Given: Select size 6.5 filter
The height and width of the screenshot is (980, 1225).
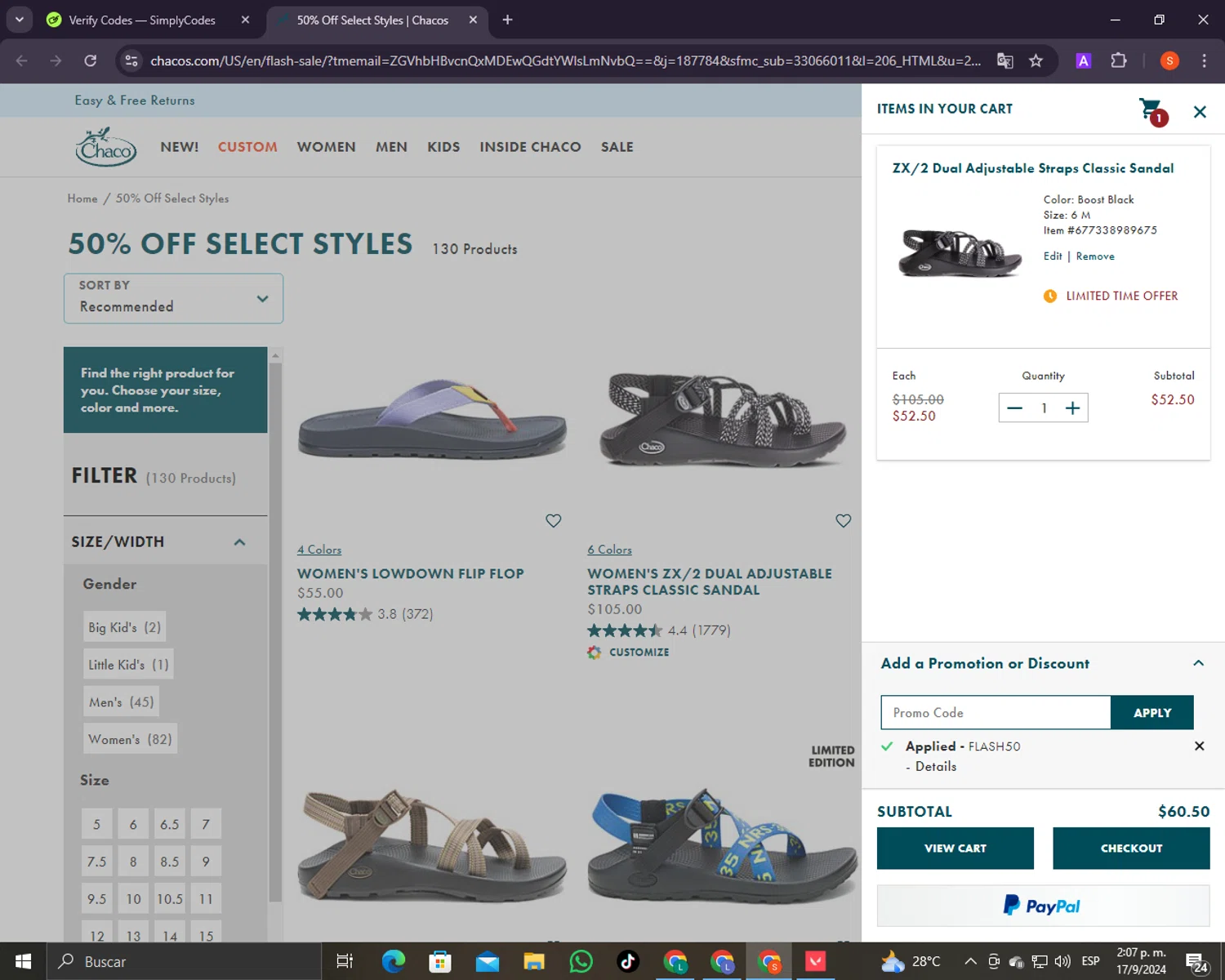Looking at the screenshot, I should [x=169, y=824].
